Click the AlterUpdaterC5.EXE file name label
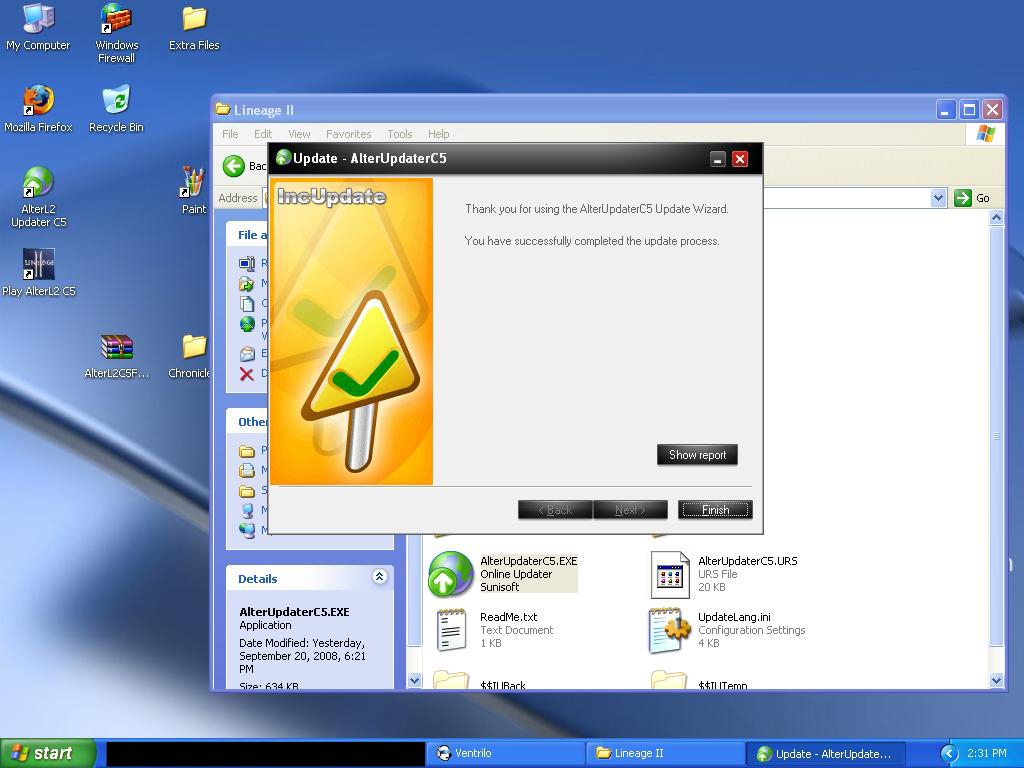 coord(529,561)
